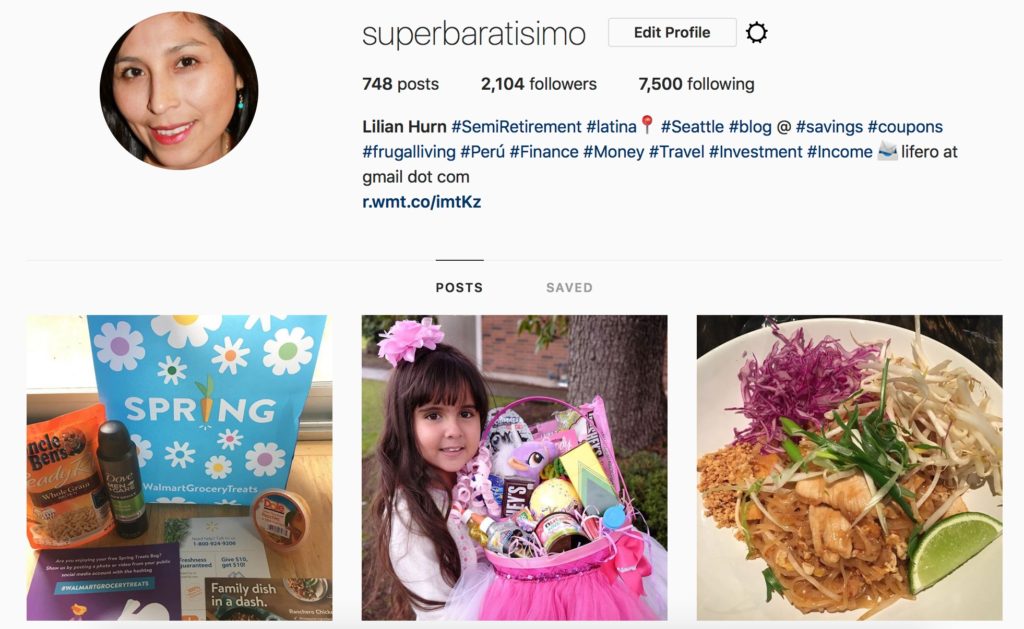Open the #Finance hashtag

(544, 152)
